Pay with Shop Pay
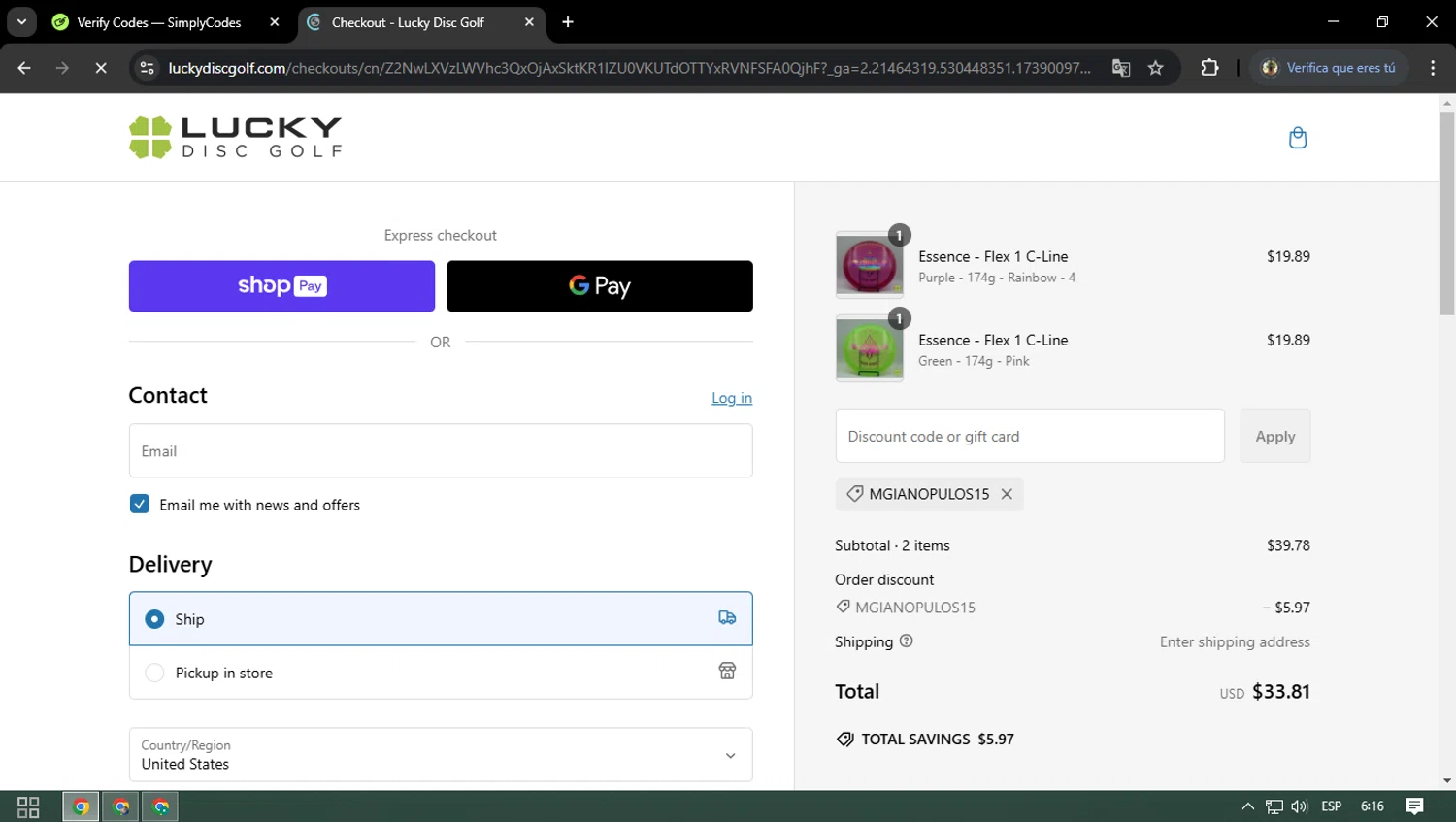This screenshot has height=822, width=1456. pos(281,286)
